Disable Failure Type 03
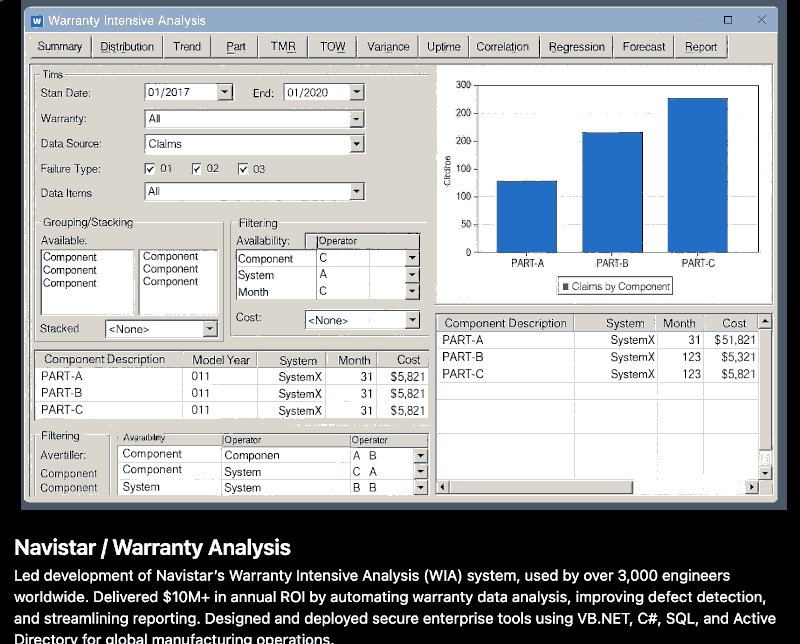This screenshot has height=644, width=800. coord(243,169)
